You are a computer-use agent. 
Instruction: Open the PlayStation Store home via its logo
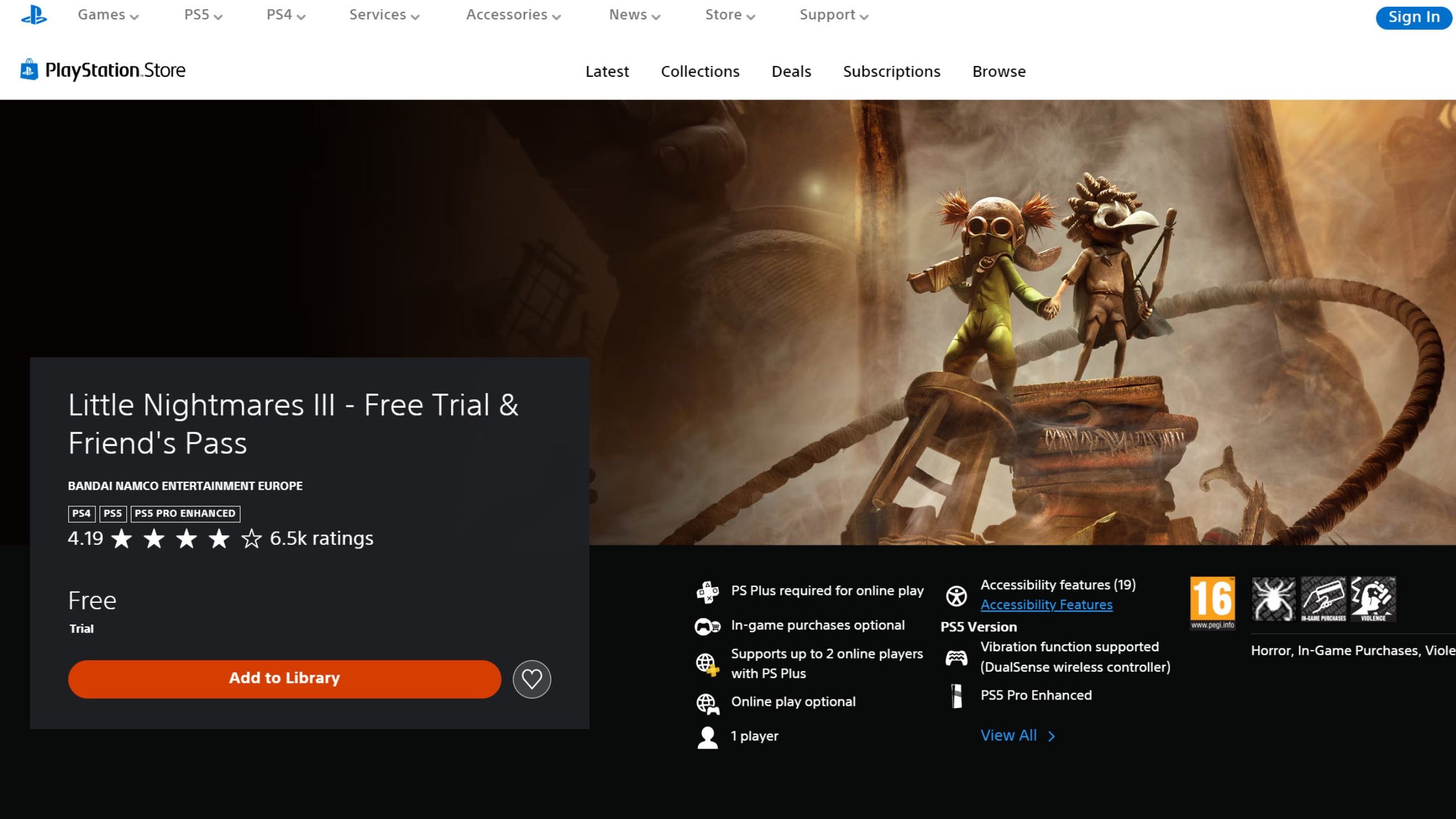coord(101,70)
